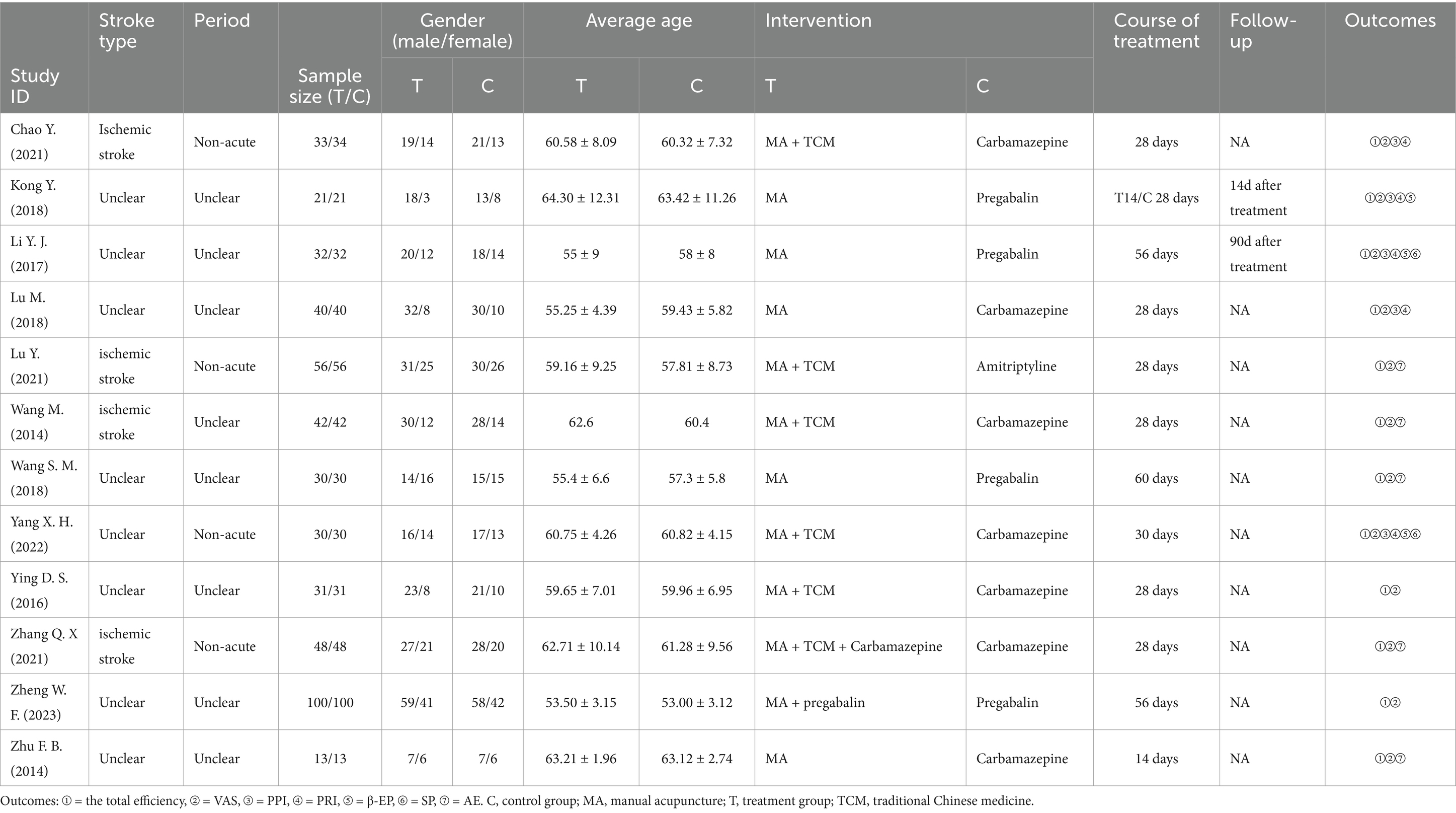Select sample size 100/100 cell
Image resolution: width=1456 pixels, height=813 pixels.
point(330,702)
